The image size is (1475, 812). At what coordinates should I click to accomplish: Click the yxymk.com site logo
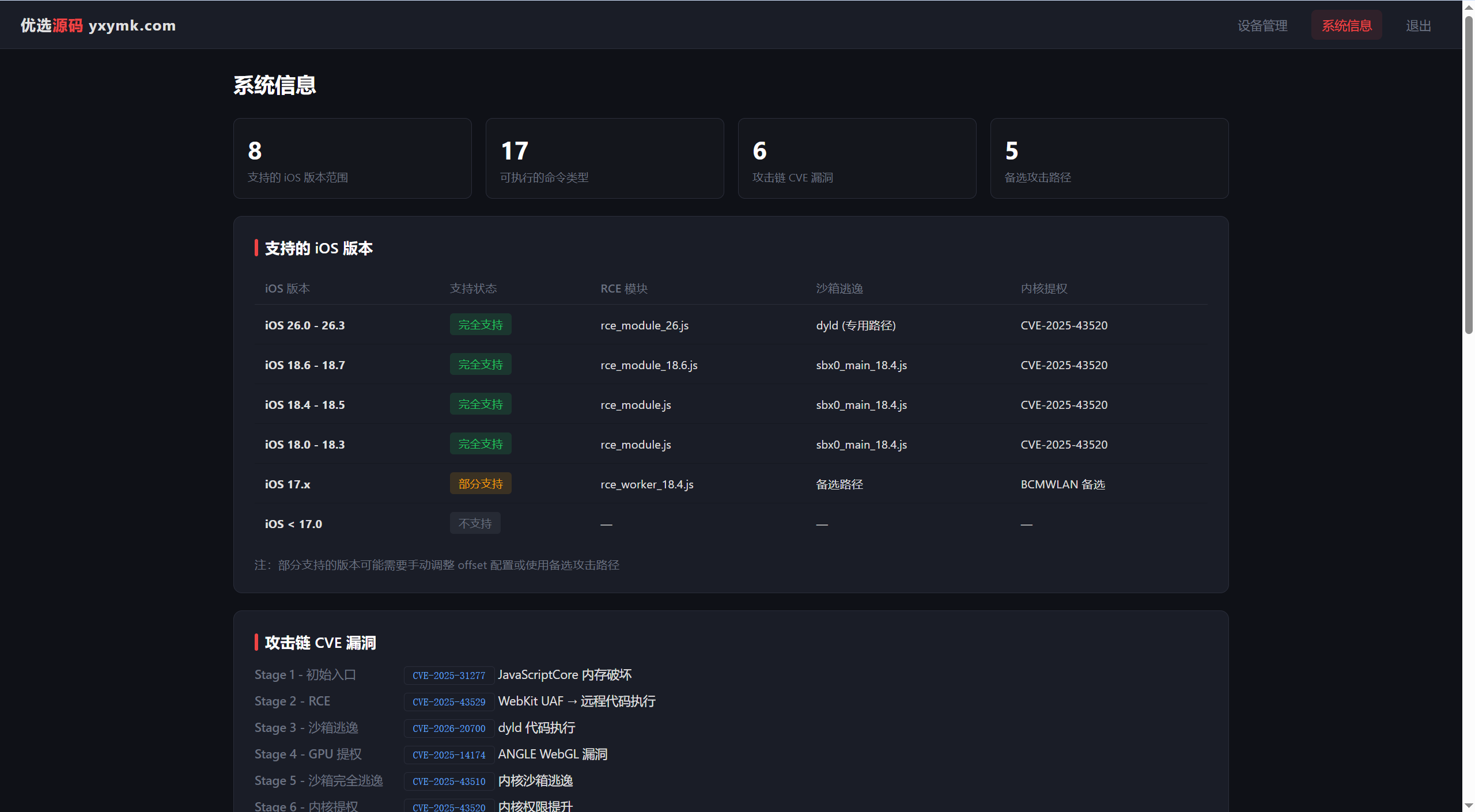(x=98, y=25)
